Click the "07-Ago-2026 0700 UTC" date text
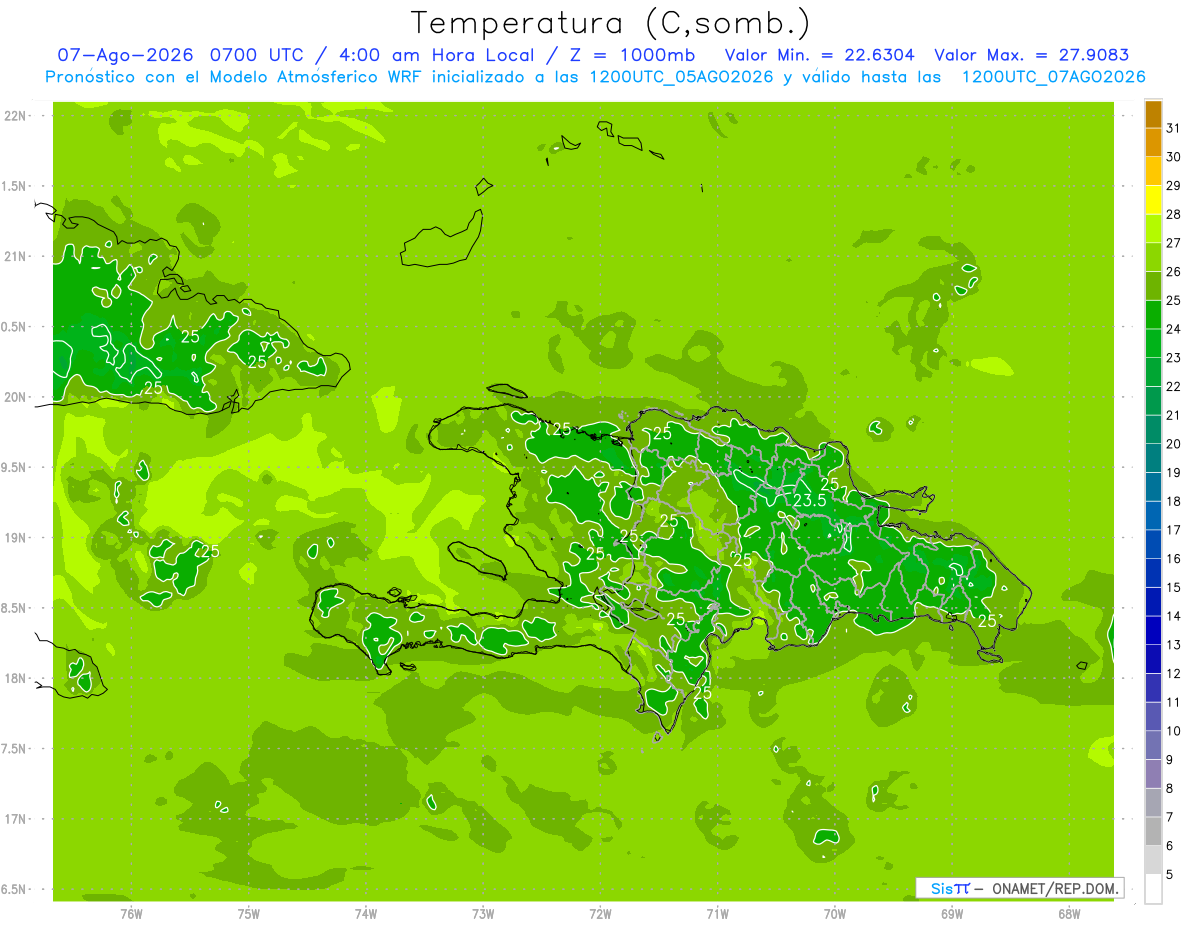Image resolution: width=1200 pixels, height=927 pixels. pyautogui.click(x=177, y=55)
